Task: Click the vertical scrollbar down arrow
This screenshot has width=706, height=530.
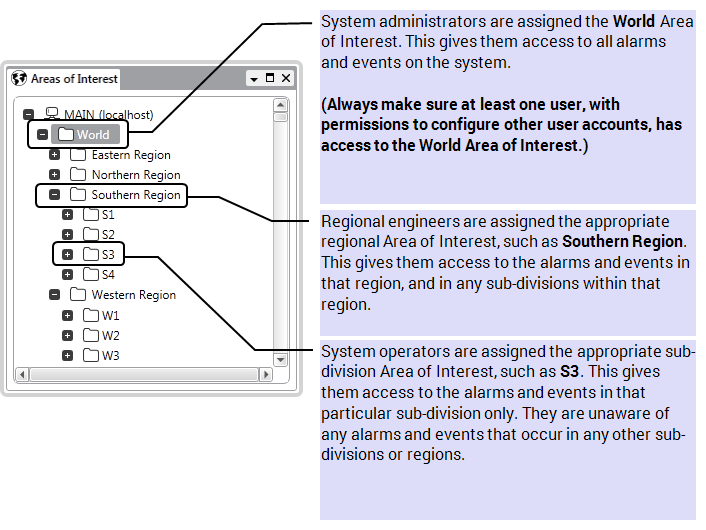Action: click(281, 359)
